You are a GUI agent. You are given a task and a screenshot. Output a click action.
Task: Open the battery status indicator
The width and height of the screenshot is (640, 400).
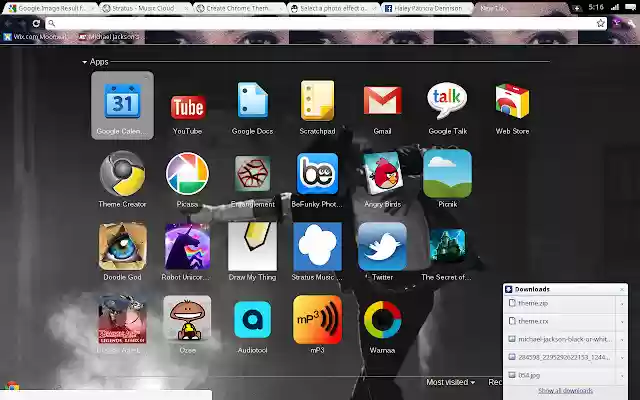630,7
